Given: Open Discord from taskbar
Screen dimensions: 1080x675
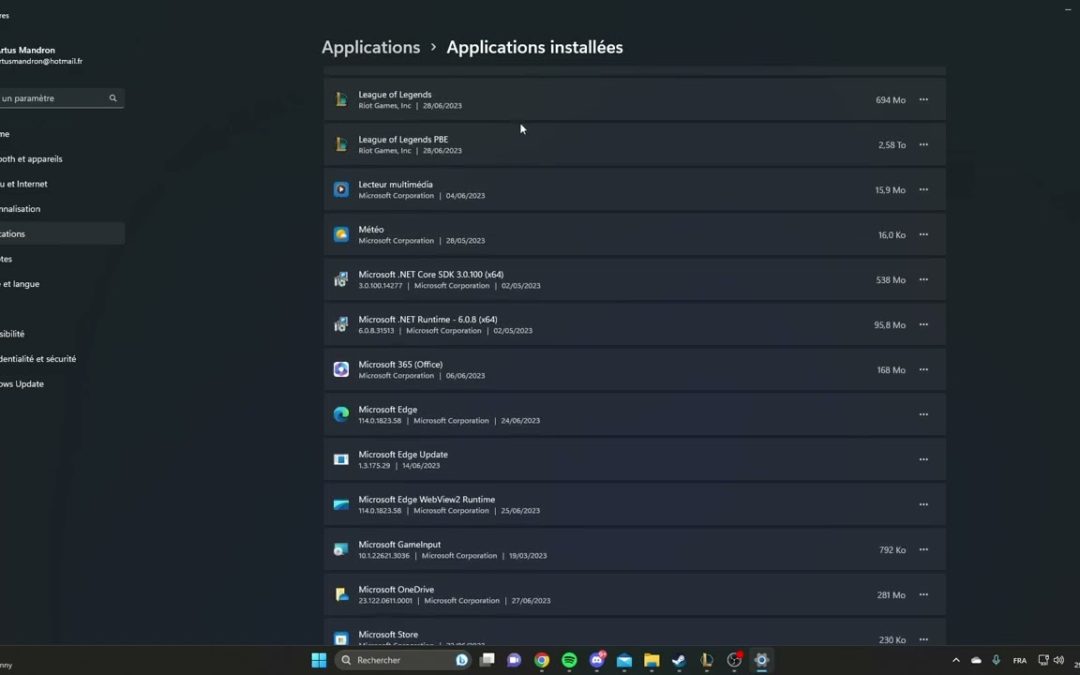Looking at the screenshot, I should 596,660.
